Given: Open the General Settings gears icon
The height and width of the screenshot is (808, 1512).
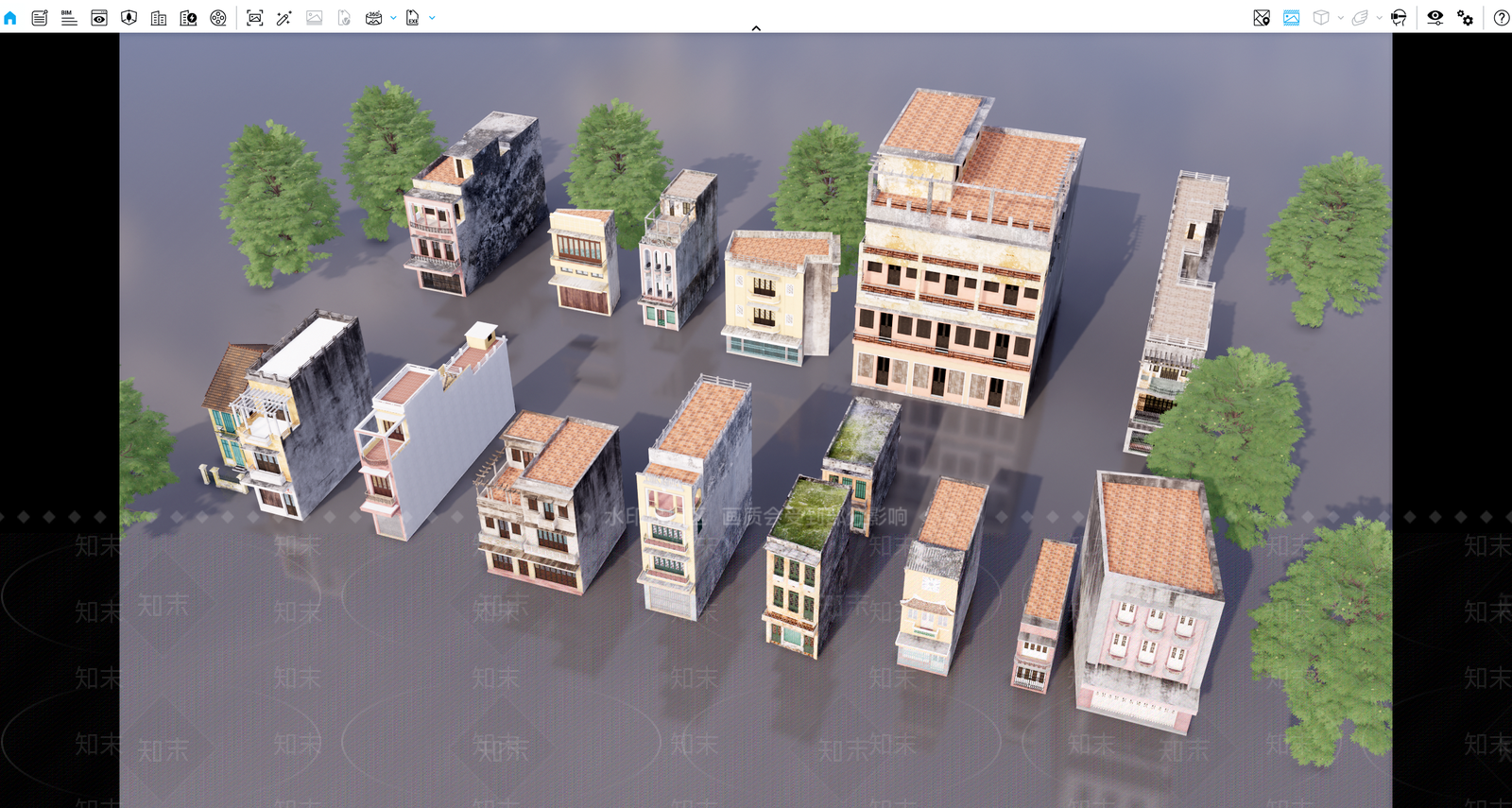Looking at the screenshot, I should click(x=1466, y=18).
